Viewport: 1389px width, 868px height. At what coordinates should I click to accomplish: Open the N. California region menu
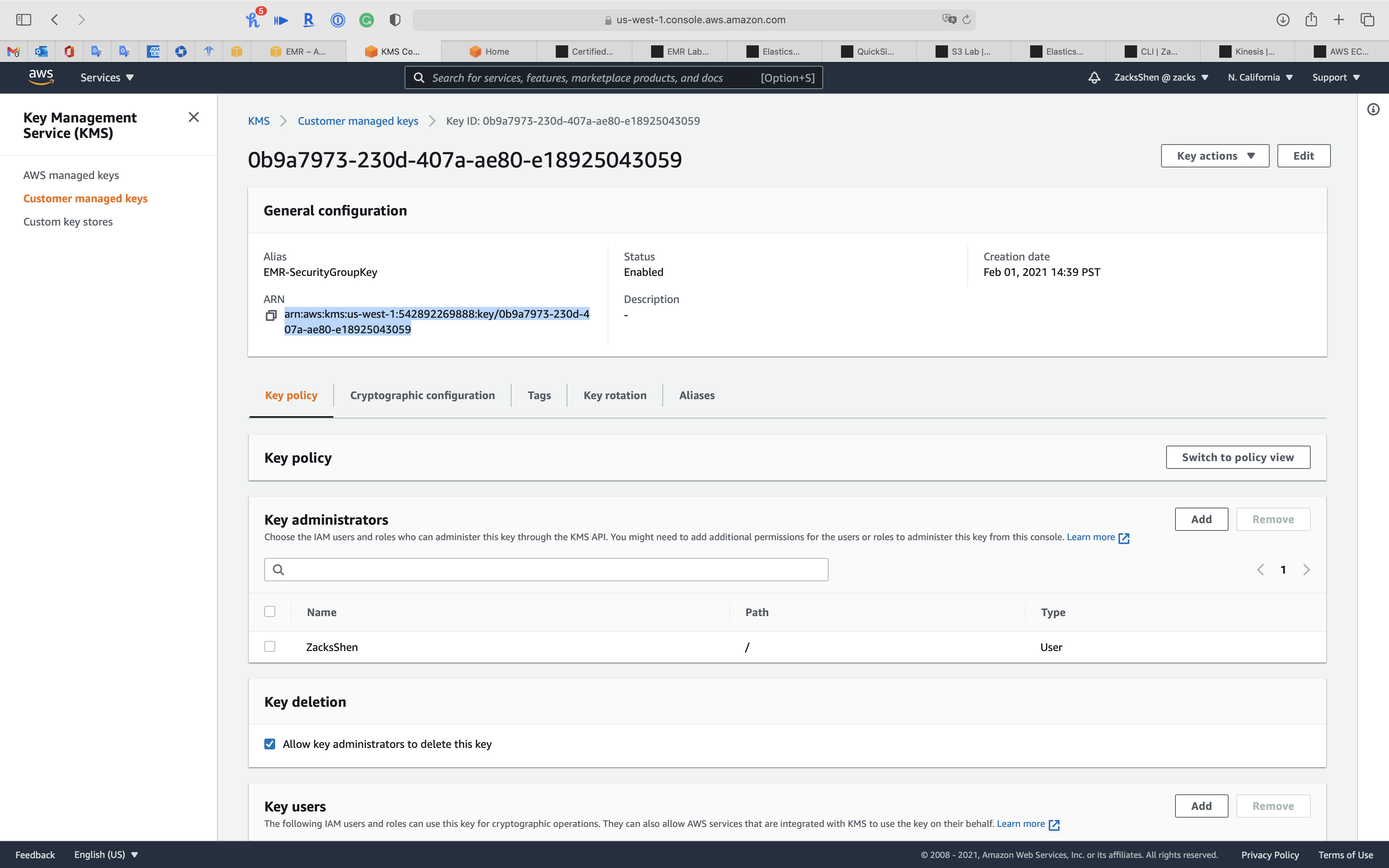(x=1260, y=77)
